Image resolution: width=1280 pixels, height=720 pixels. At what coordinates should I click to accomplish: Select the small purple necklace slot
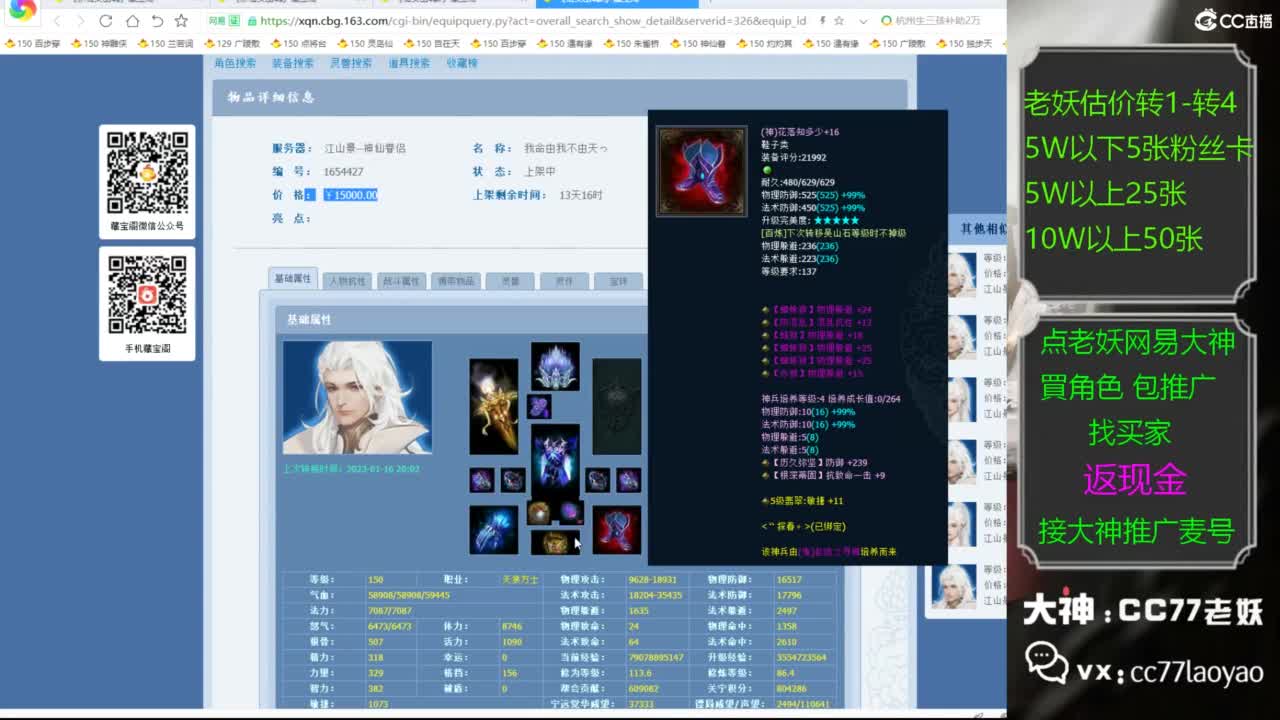coord(539,407)
